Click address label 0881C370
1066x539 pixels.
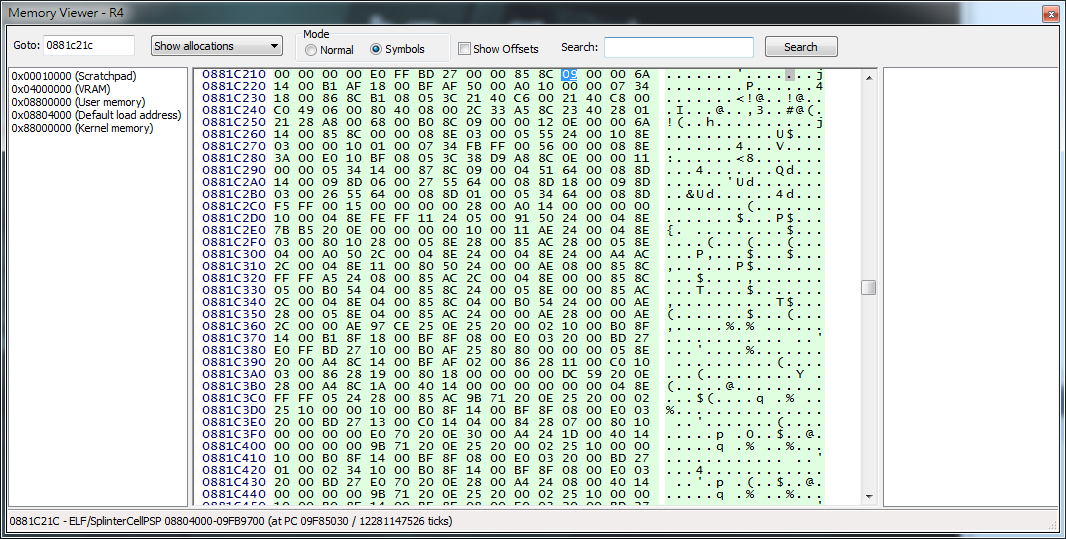pos(234,338)
